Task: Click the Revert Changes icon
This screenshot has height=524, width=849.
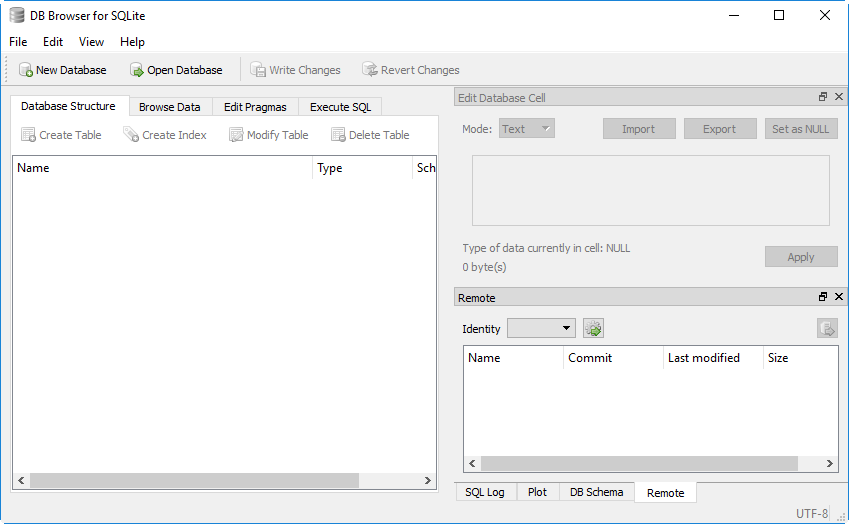Action: [370, 70]
